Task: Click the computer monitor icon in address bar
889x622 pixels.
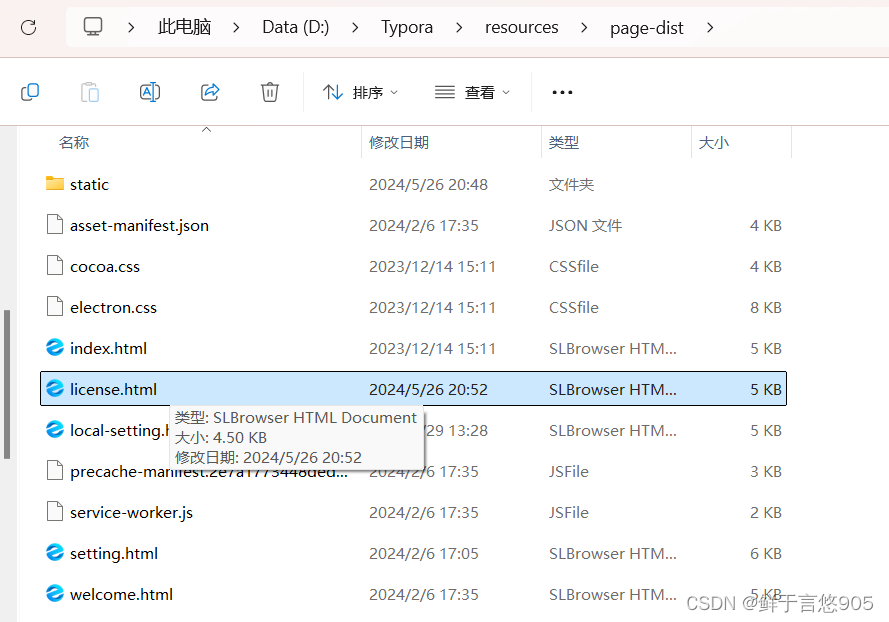Action: point(93,27)
